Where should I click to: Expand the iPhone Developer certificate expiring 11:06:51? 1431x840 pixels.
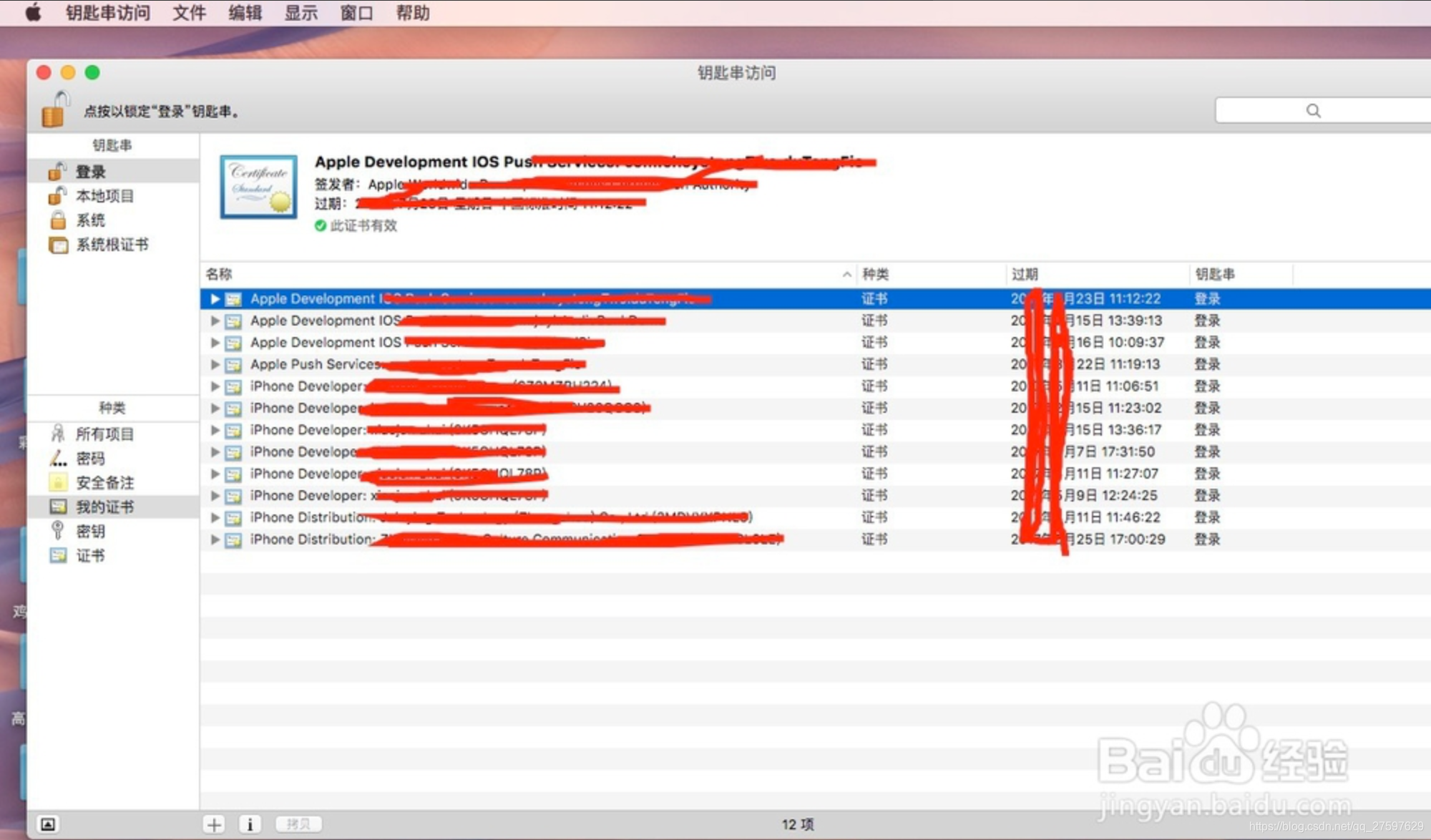pos(215,386)
